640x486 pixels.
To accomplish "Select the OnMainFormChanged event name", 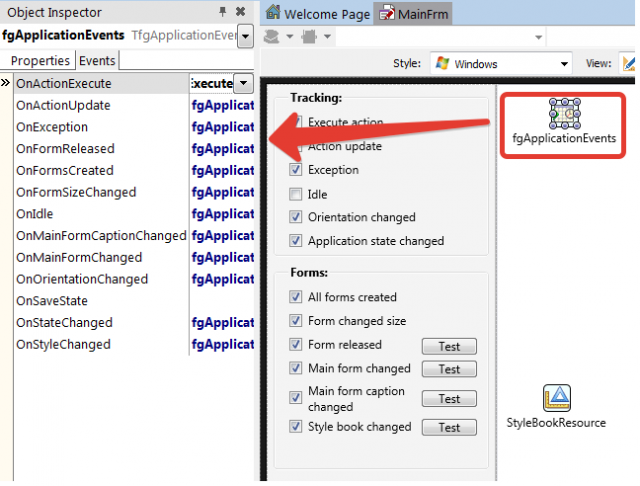I will [x=79, y=257].
